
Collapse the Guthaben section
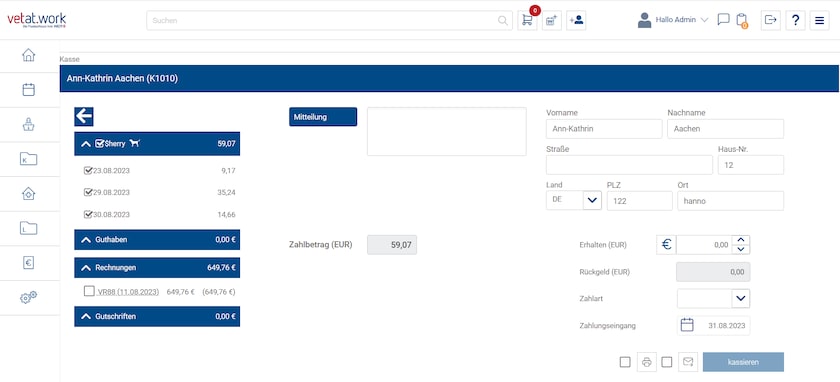click(x=86, y=240)
